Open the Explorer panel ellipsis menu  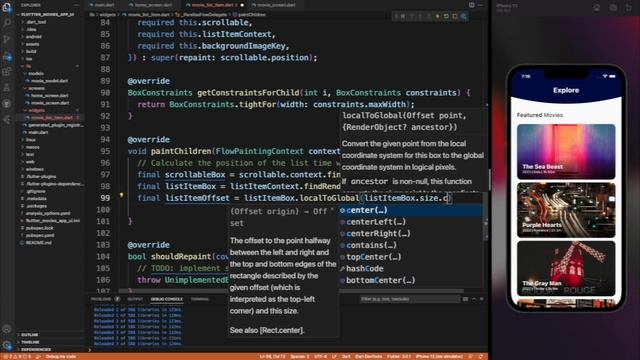(76, 5)
